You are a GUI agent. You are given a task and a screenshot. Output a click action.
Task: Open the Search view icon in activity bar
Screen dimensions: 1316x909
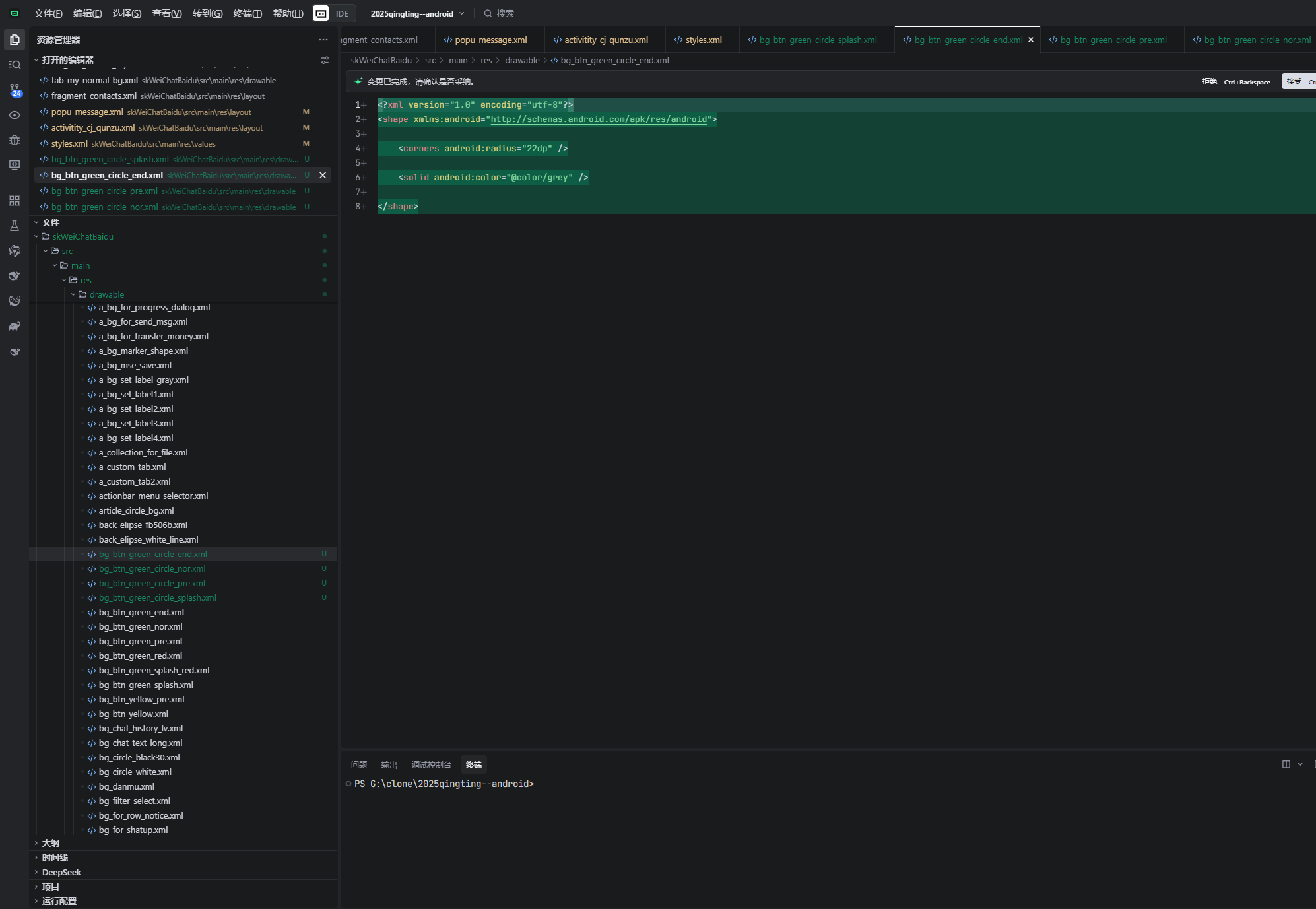tap(15, 65)
